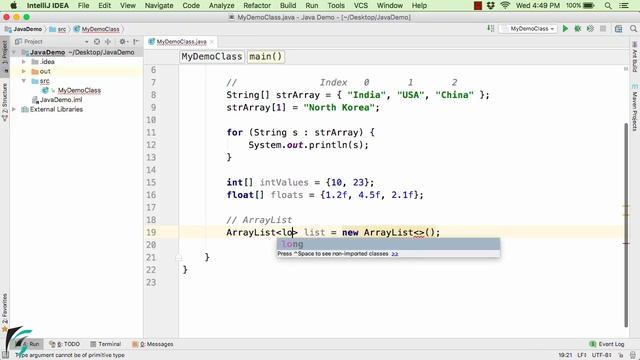Click the UTF-8 encoding in status bar
This screenshot has width=640, height=360.
pos(602,355)
